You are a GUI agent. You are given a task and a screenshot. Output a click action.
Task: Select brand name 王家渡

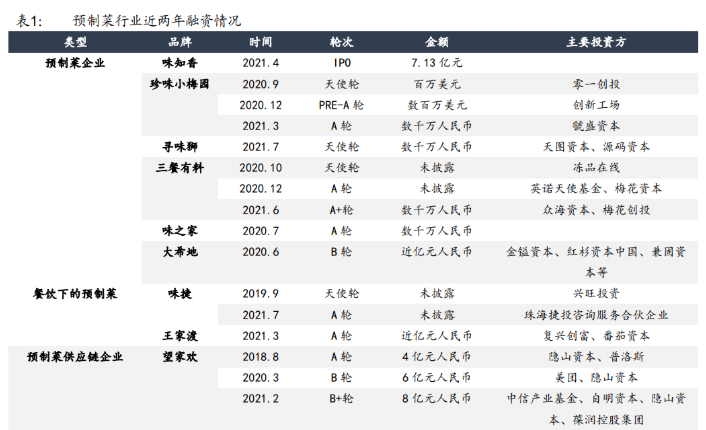point(180,336)
